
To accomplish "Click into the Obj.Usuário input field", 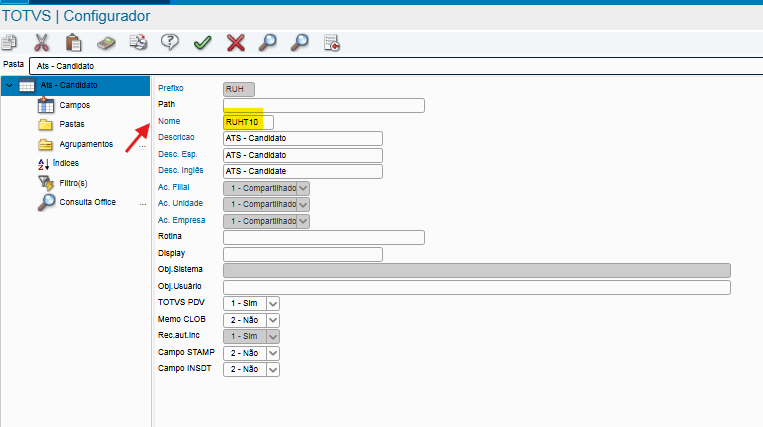I will (x=477, y=287).
